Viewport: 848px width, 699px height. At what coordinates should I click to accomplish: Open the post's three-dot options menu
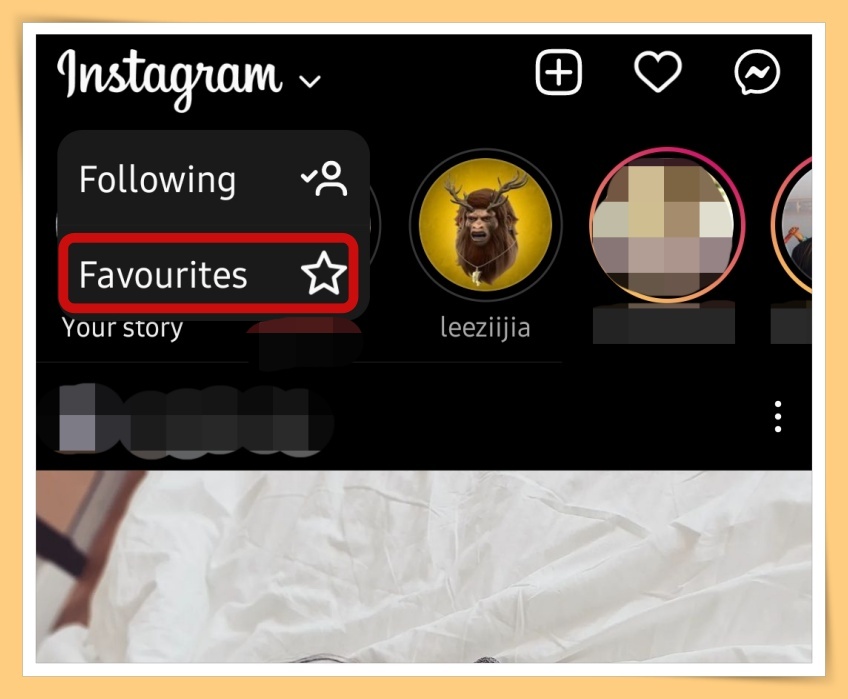(778, 417)
